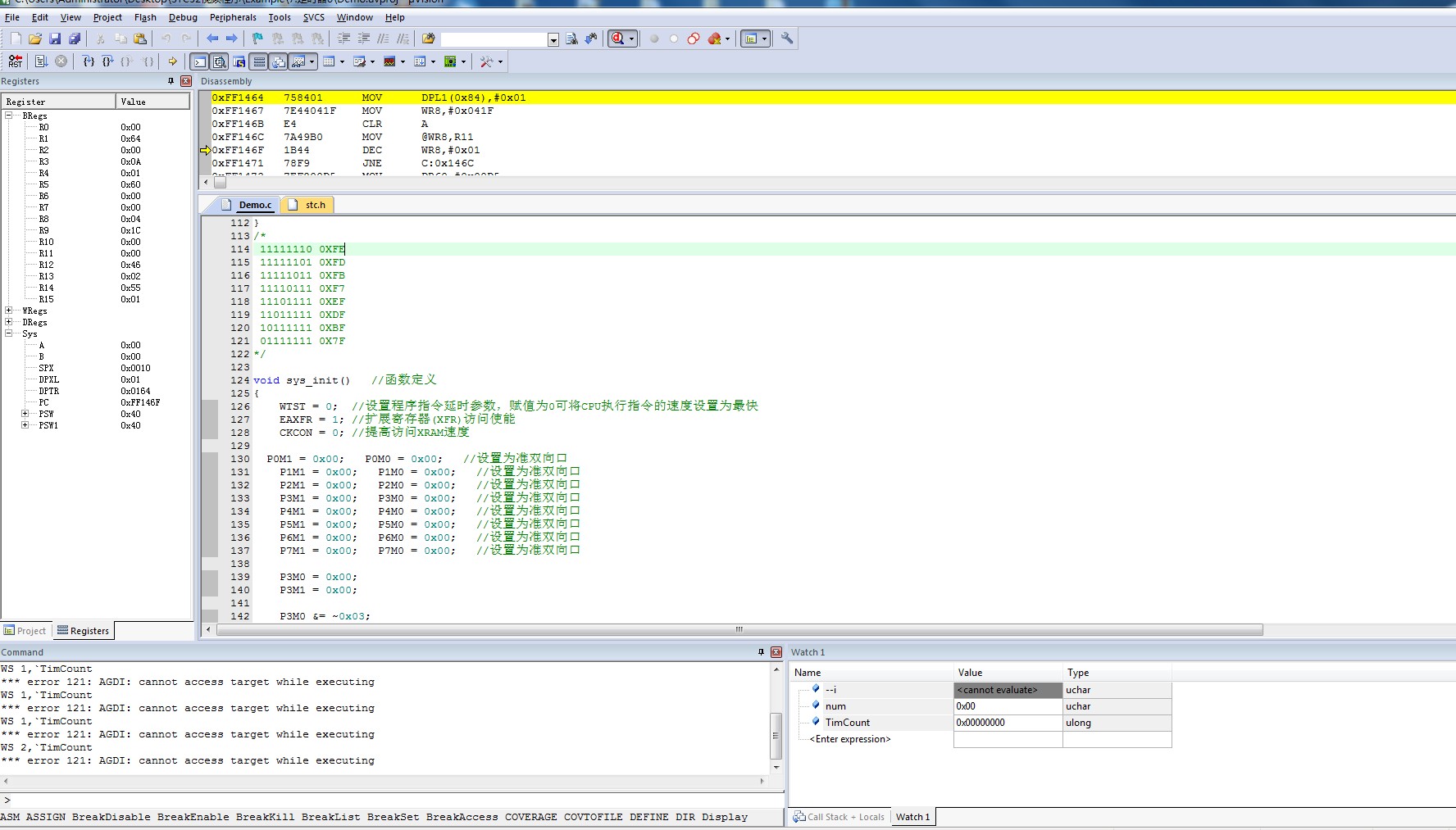Screen dimensions: 1456x830
Task: Save all files icon
Action: (x=75, y=39)
